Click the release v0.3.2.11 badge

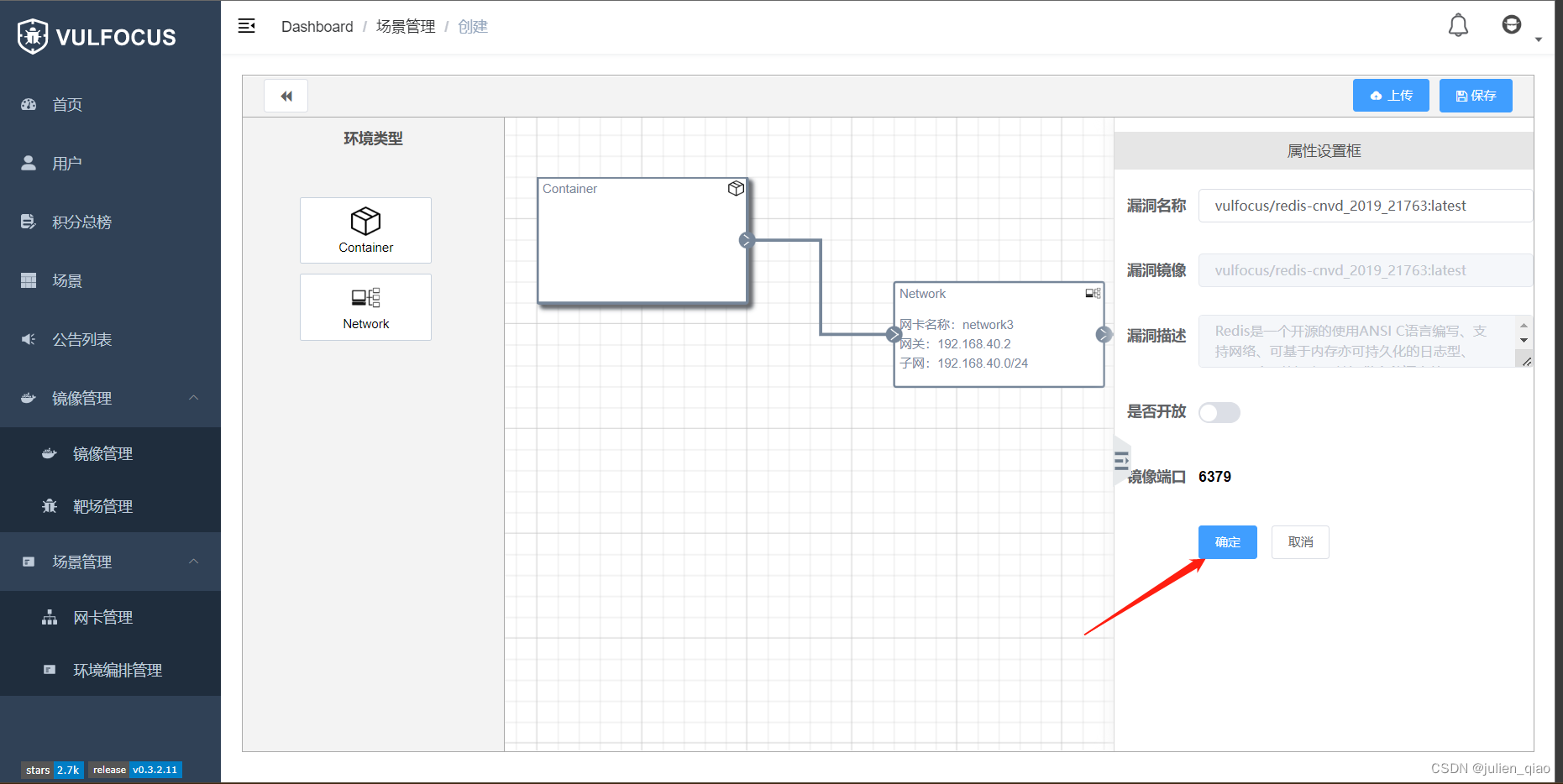(x=135, y=770)
